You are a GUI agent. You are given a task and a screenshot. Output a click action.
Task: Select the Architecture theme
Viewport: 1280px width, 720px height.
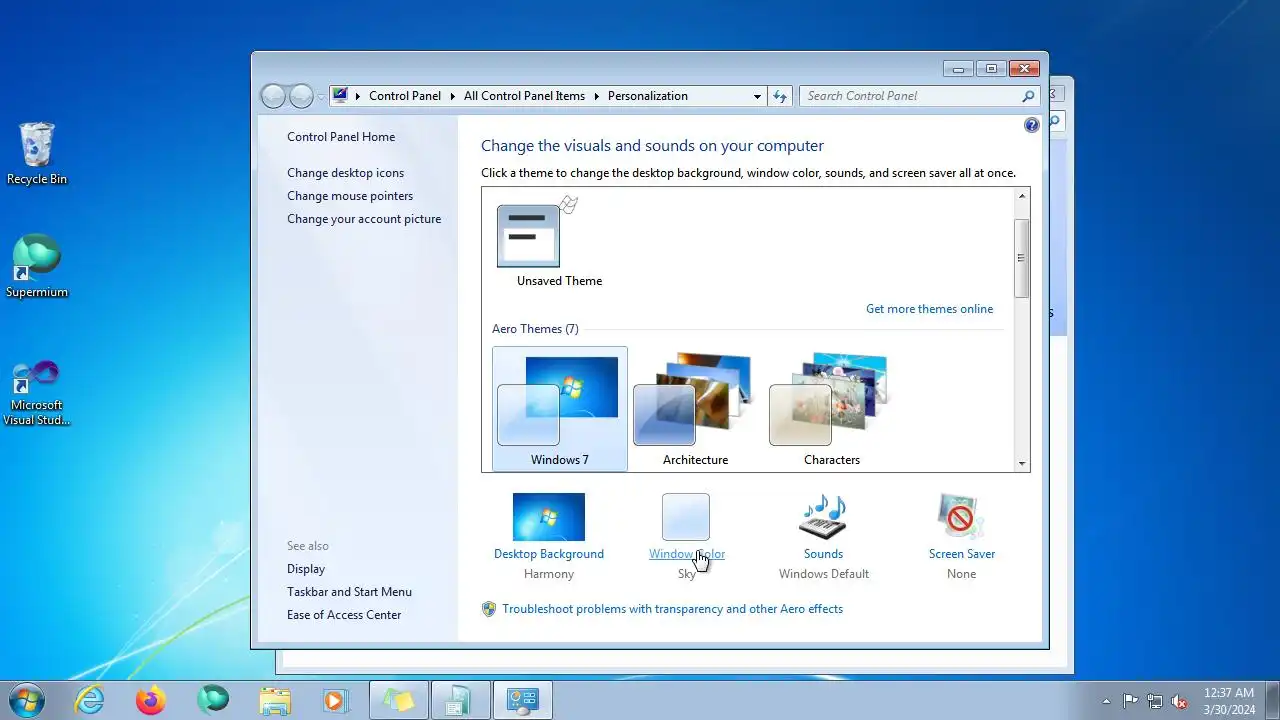tap(696, 409)
